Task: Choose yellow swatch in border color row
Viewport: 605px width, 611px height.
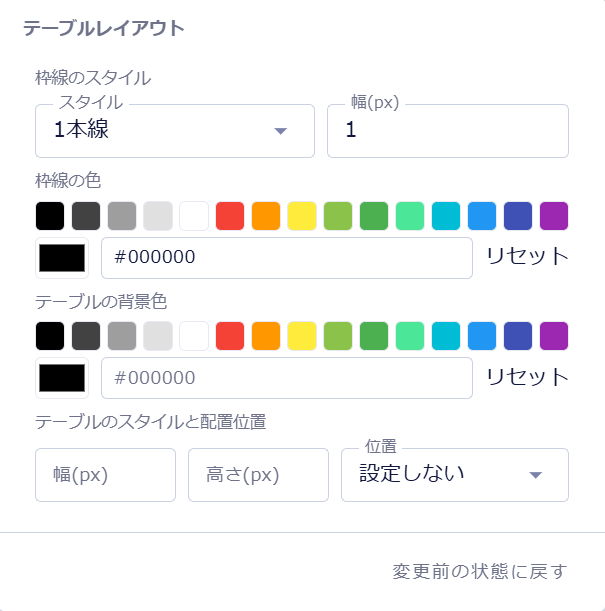Action: (302, 216)
